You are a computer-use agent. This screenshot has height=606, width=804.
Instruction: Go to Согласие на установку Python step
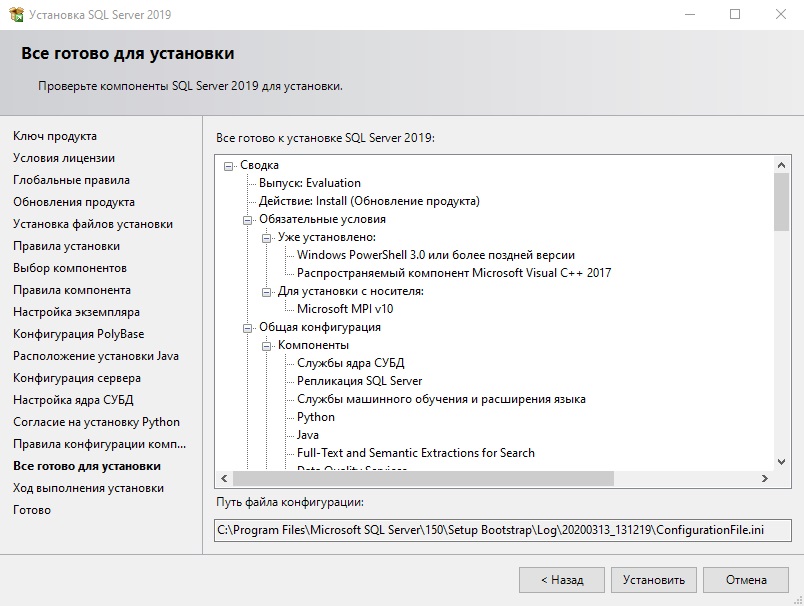pos(96,422)
